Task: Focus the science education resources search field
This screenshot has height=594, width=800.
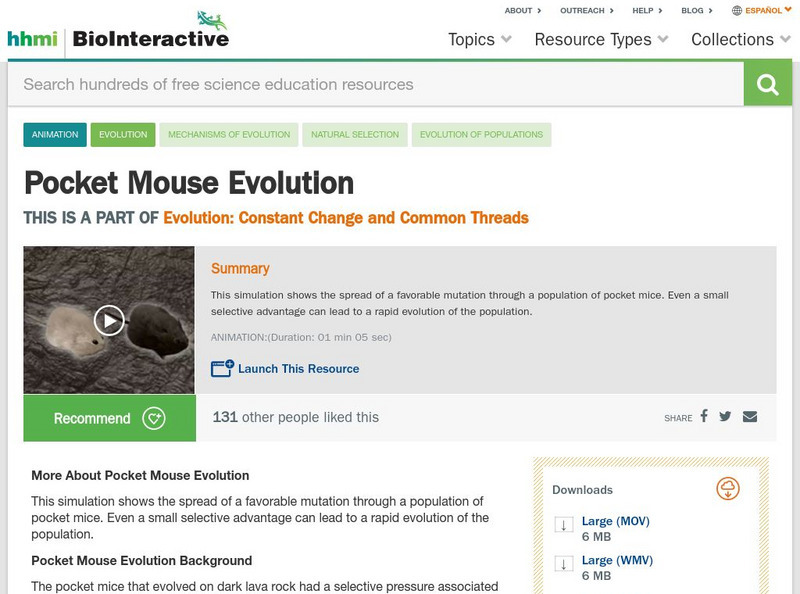Action: [375, 84]
